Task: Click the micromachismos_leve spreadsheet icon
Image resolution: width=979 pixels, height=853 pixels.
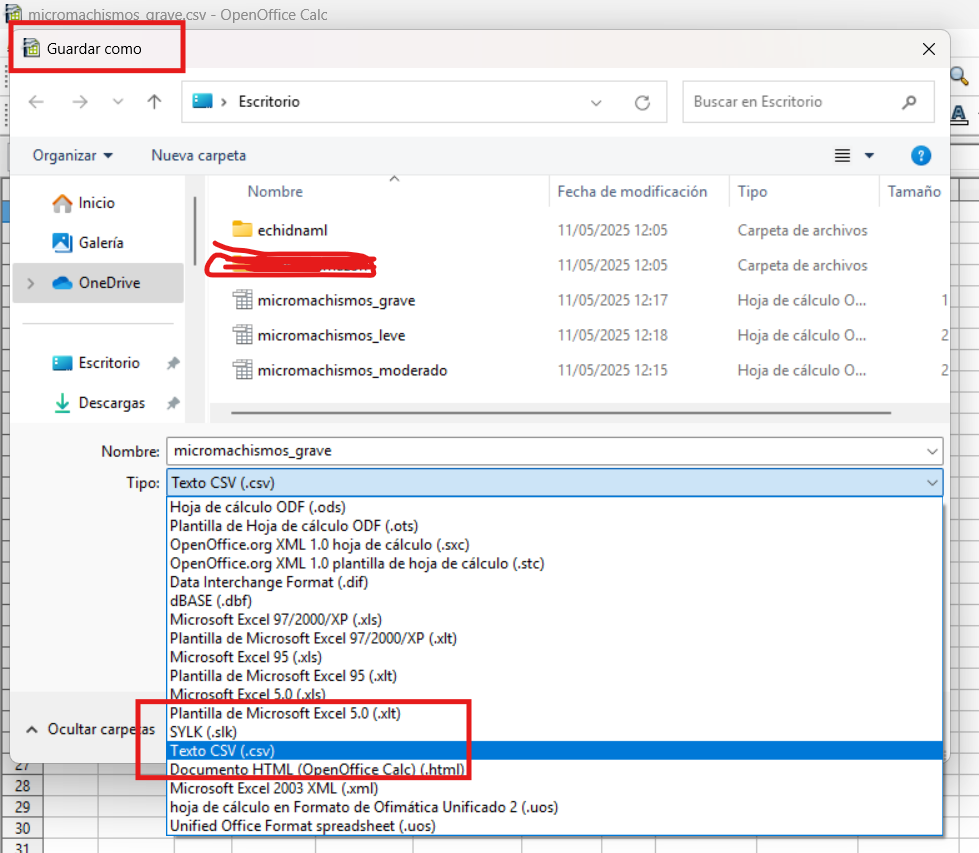Action: point(242,335)
